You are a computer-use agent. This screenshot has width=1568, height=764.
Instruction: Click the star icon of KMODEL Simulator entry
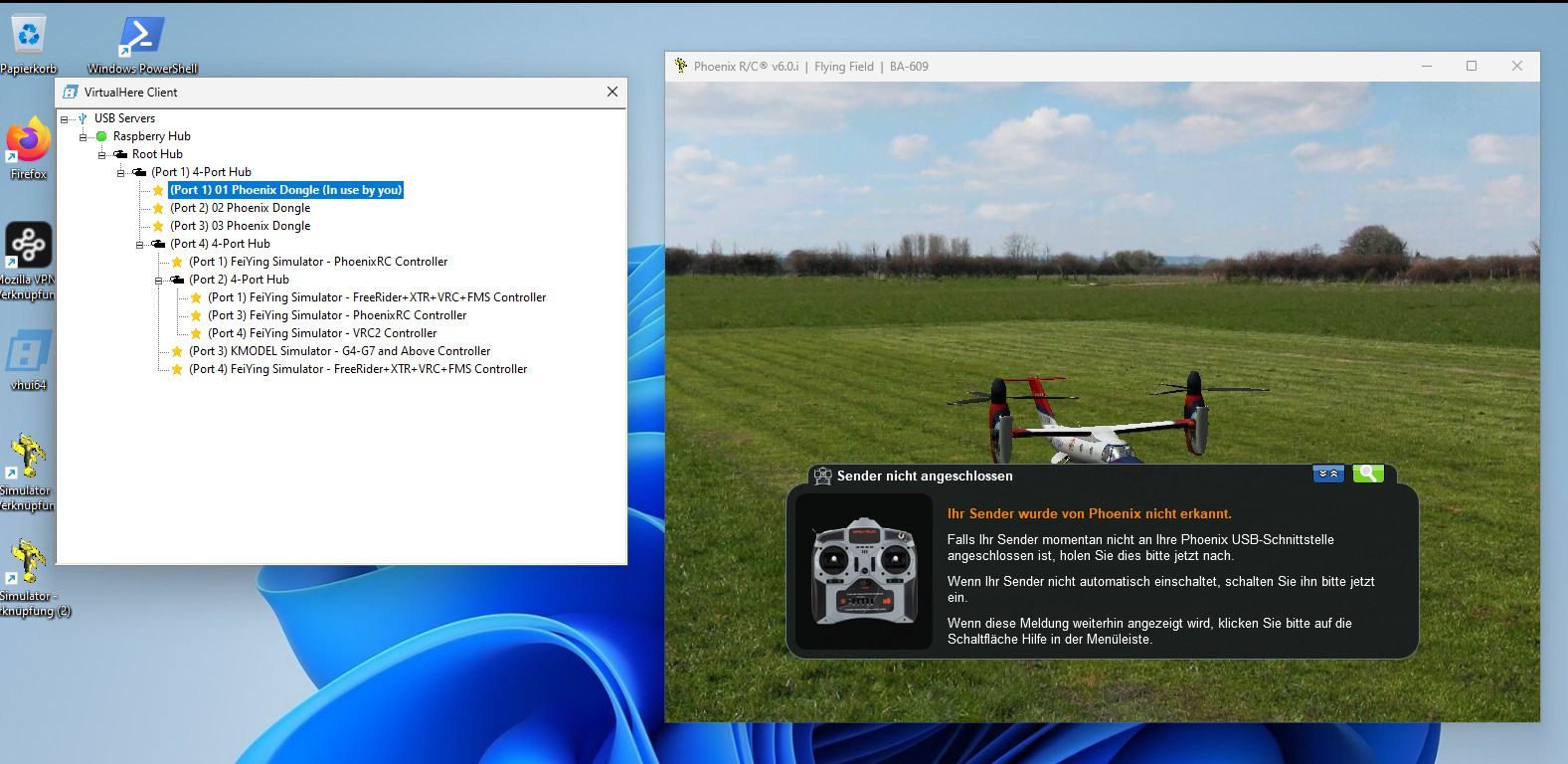[x=177, y=351]
